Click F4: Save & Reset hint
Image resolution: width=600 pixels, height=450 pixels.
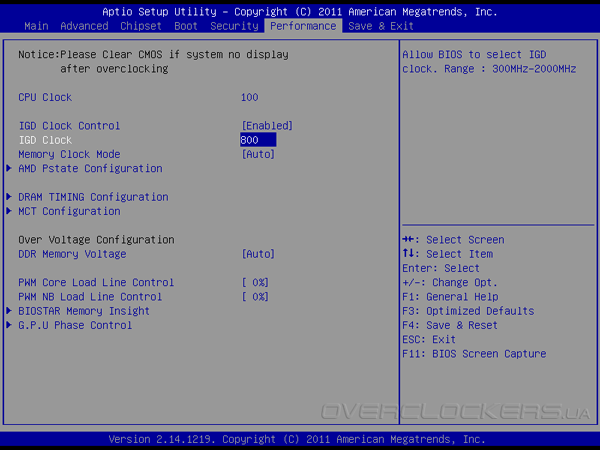point(450,325)
